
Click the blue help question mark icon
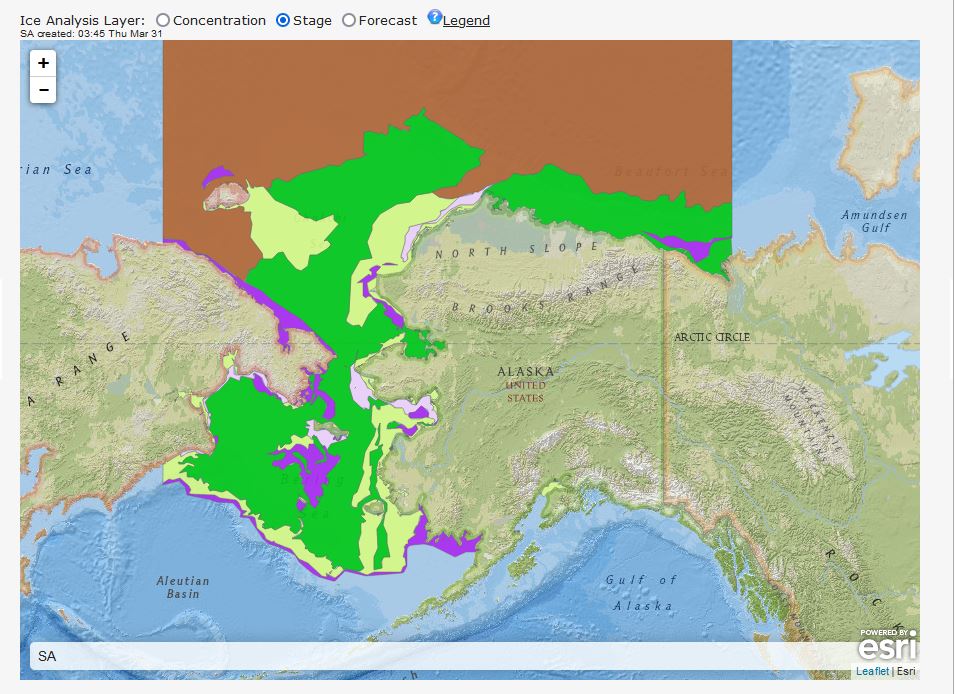[434, 17]
